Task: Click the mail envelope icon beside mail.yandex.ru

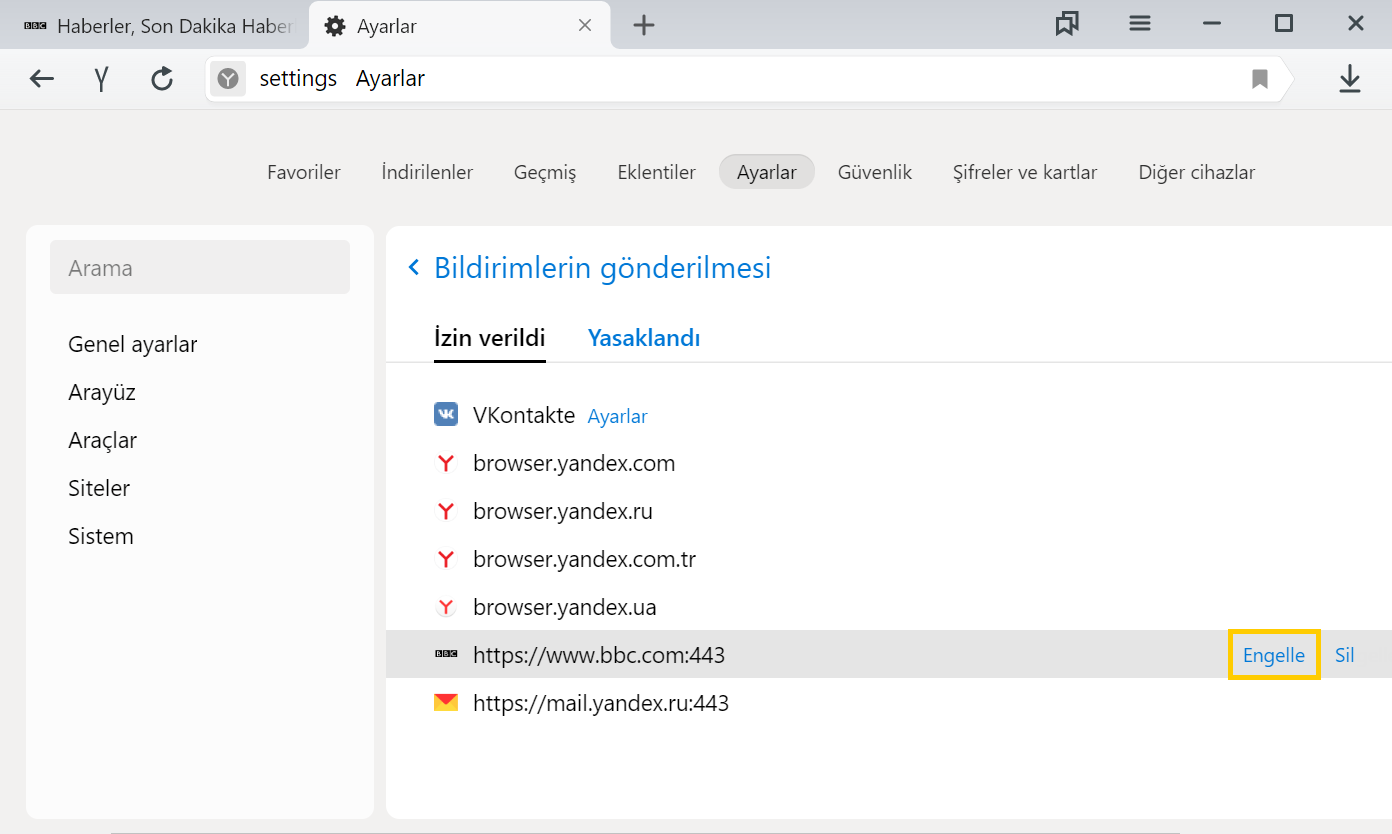Action: point(446,703)
